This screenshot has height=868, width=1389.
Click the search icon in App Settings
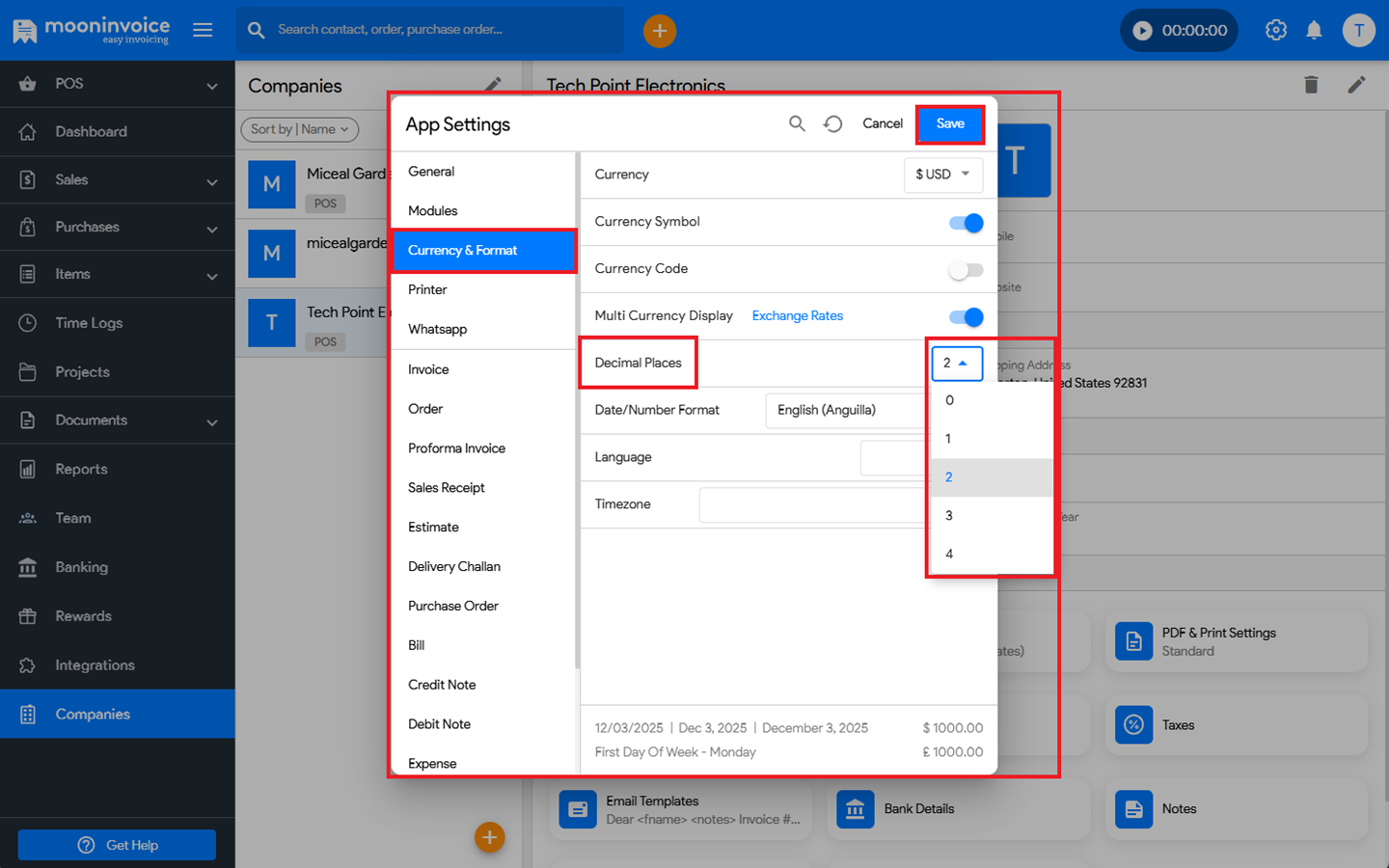(x=797, y=123)
